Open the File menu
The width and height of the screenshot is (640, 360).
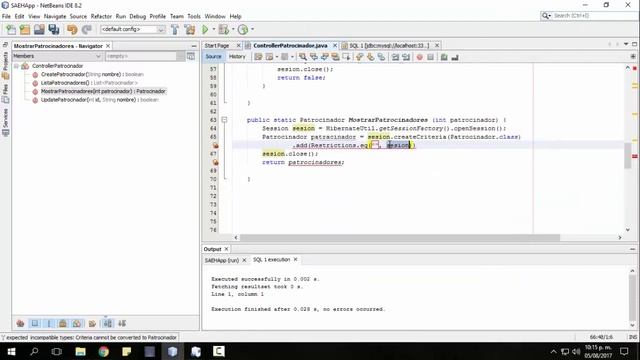point(6,16)
